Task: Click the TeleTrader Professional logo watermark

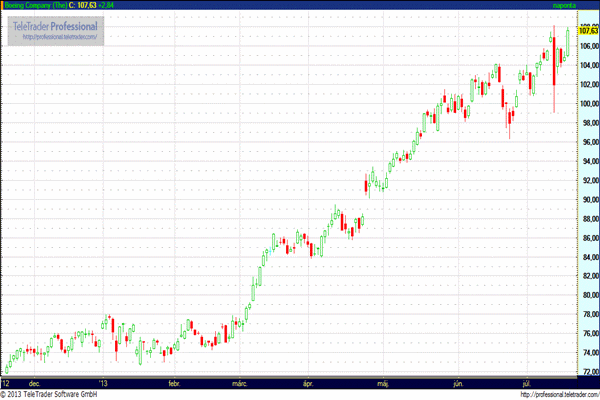Action: (x=55, y=25)
